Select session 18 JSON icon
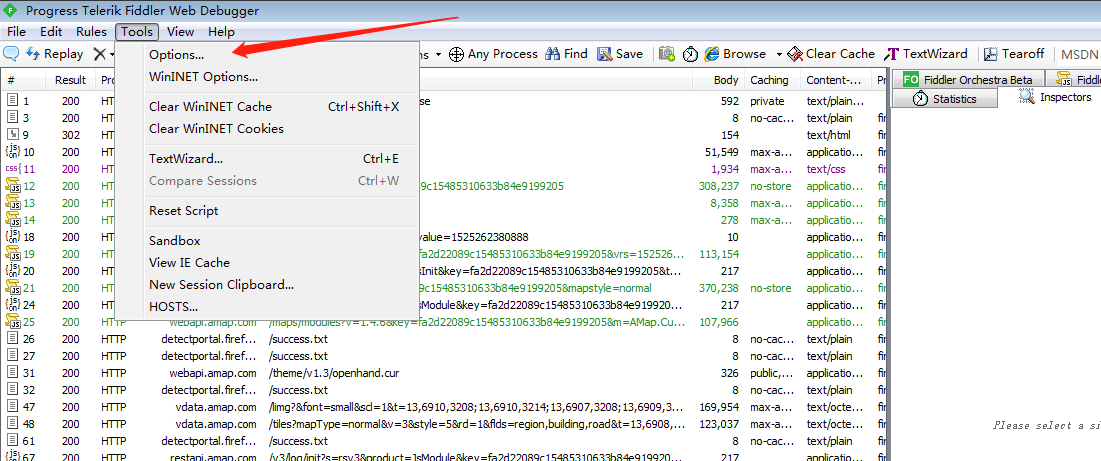This screenshot has height=461, width=1101. pyautogui.click(x=13, y=237)
